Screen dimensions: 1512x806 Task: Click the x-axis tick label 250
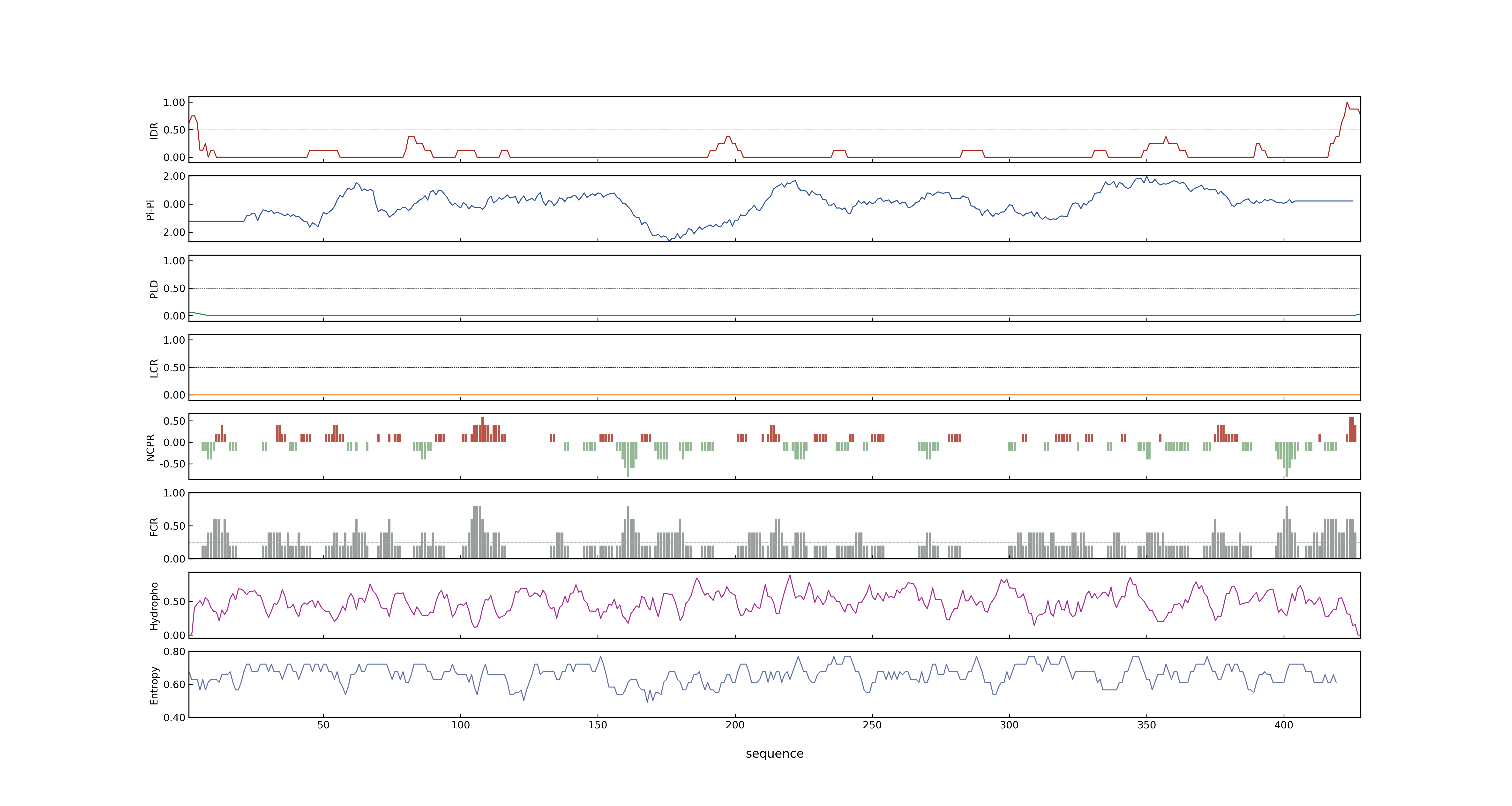pyautogui.click(x=872, y=725)
